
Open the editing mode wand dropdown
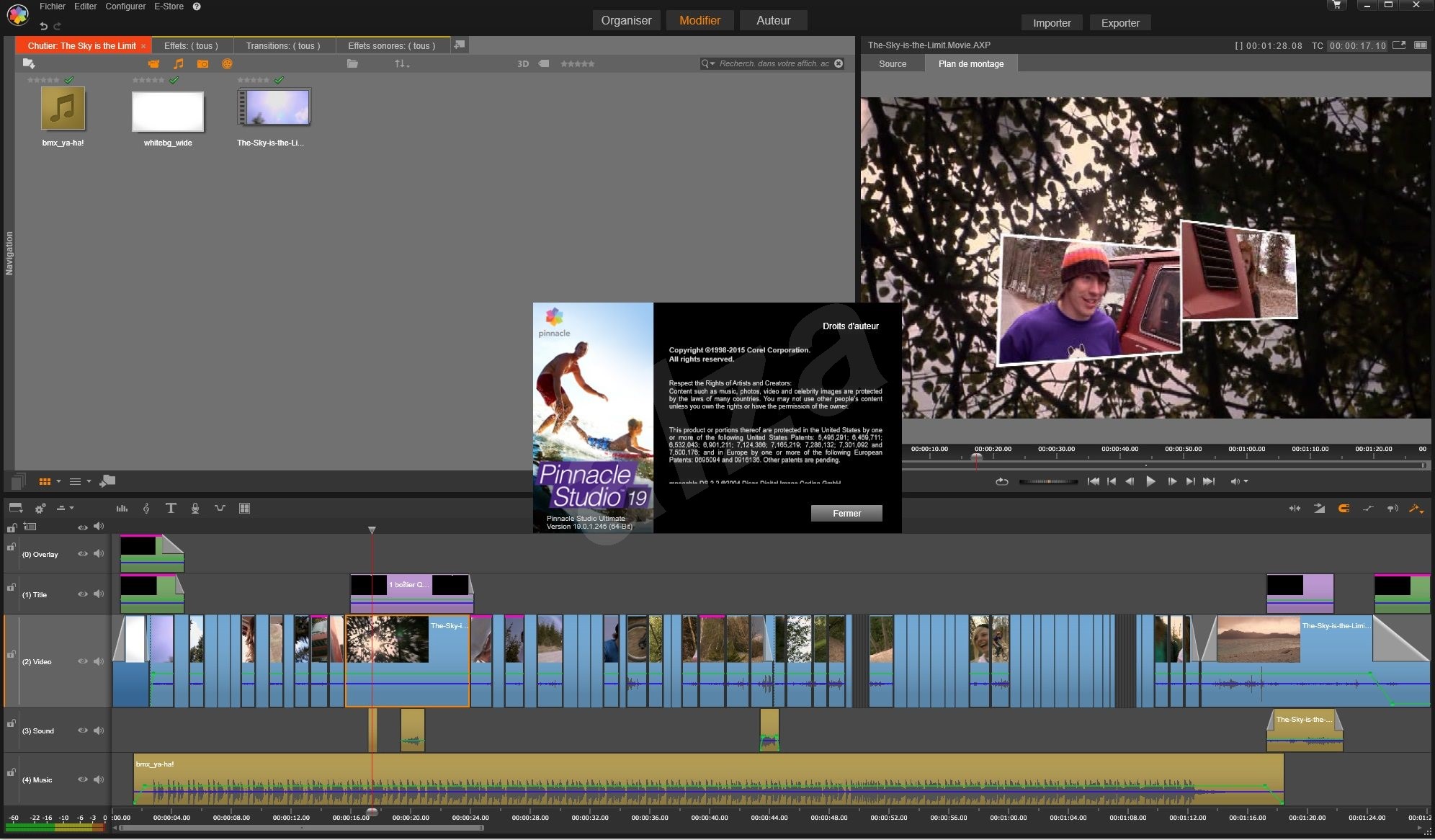pyautogui.click(x=1416, y=509)
